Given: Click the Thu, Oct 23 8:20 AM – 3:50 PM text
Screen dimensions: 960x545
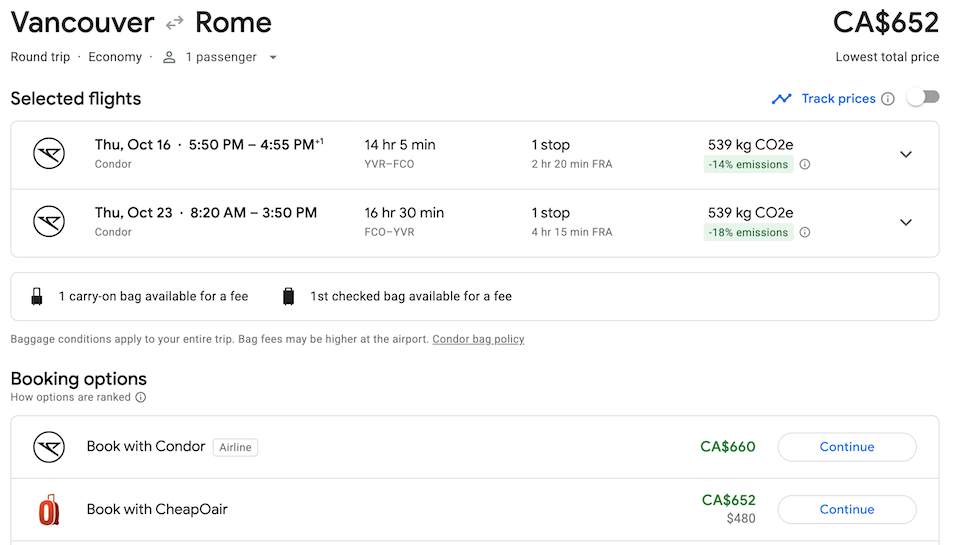Looking at the screenshot, I should pos(206,212).
